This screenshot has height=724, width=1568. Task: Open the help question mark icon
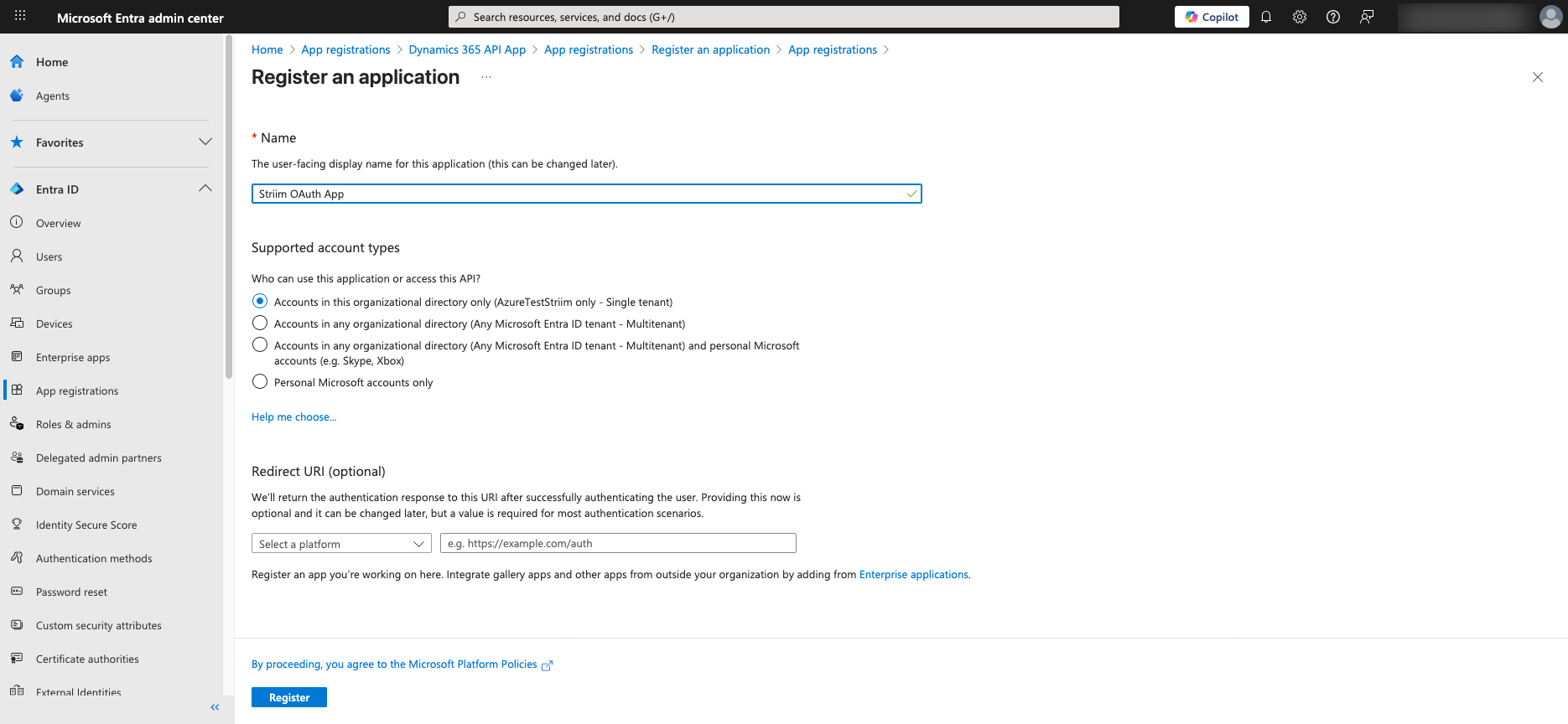(1332, 16)
